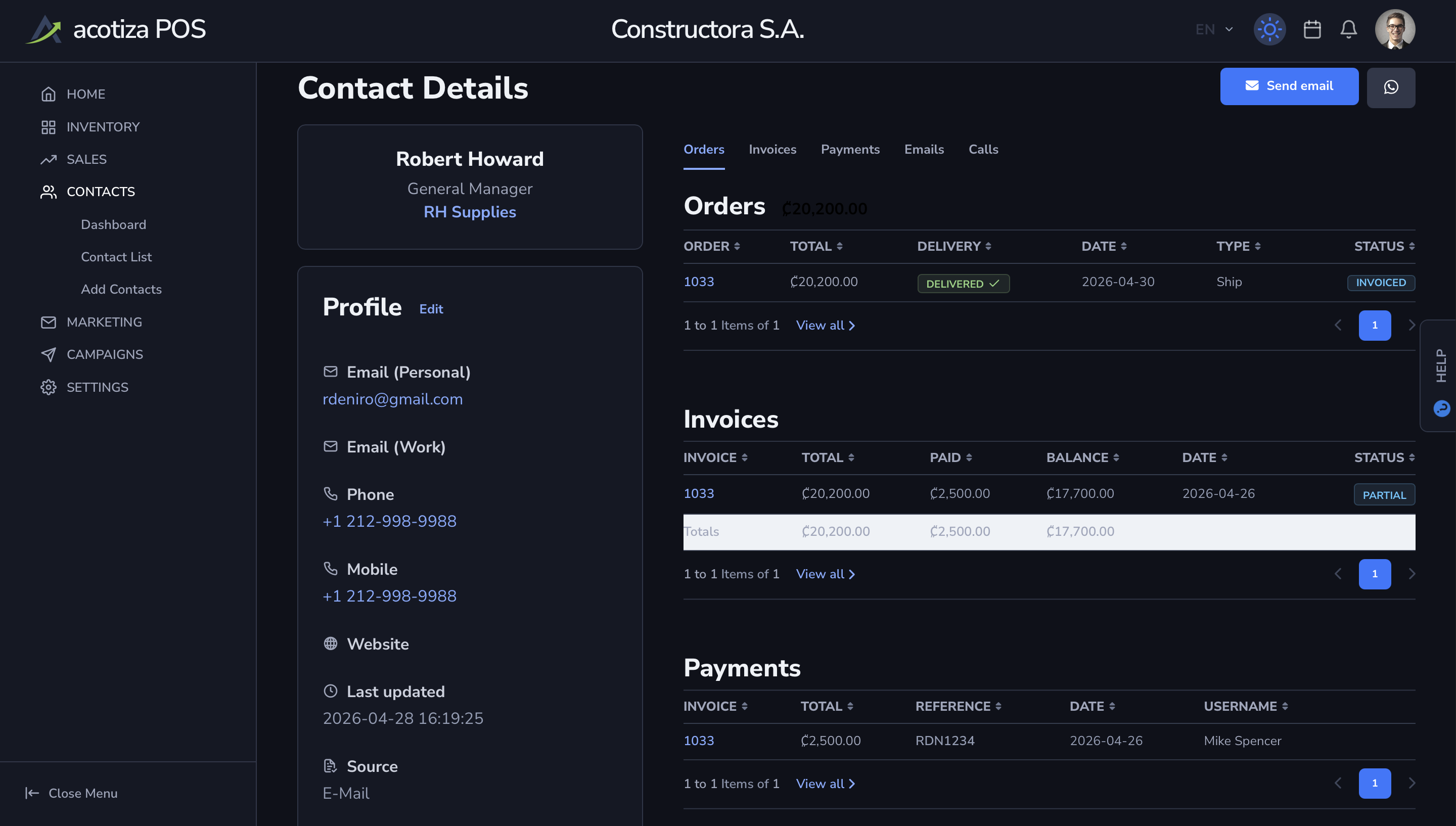This screenshot has height=826, width=1456.
Task: Click Close Menu at sidebar bottom
Action: tap(71, 793)
